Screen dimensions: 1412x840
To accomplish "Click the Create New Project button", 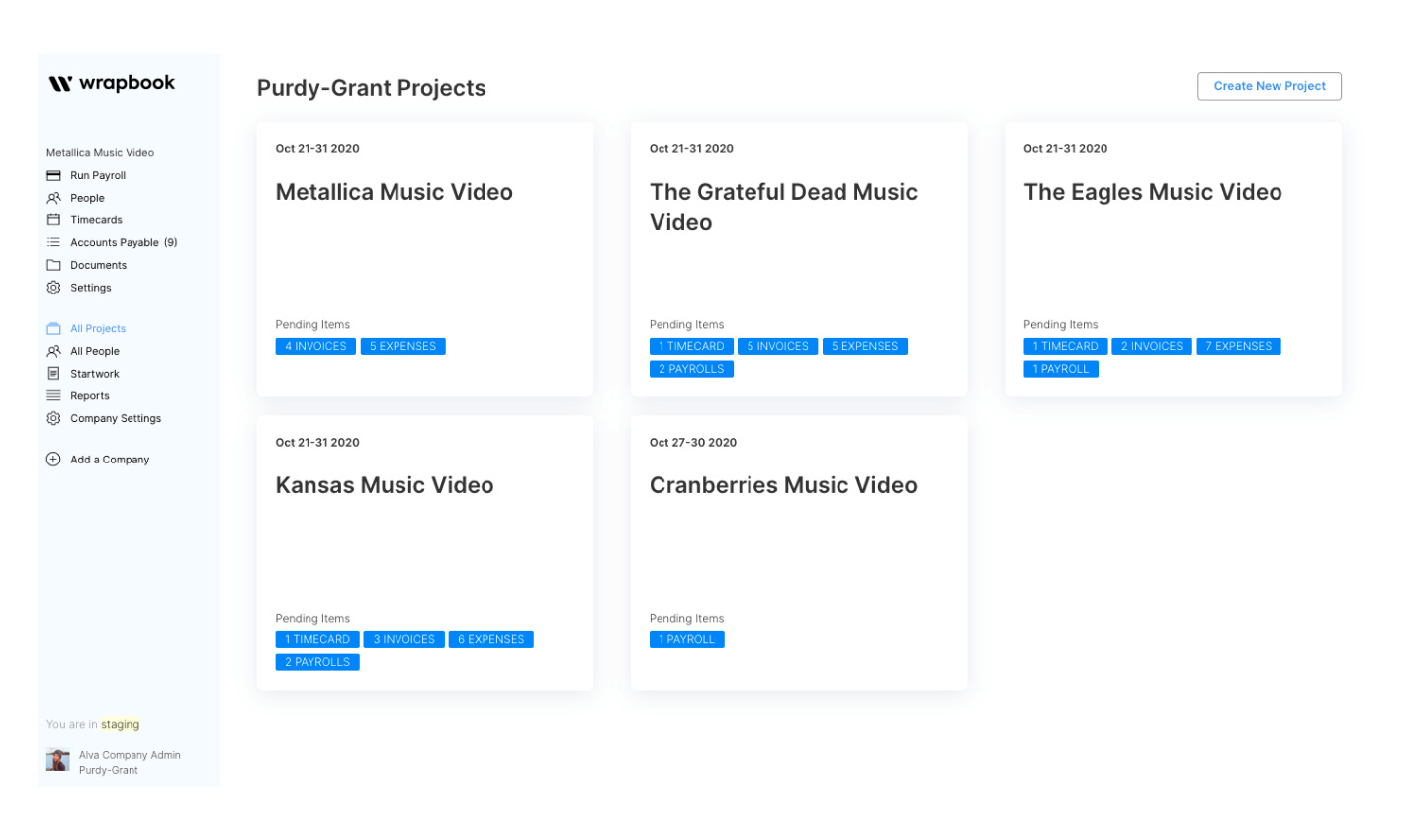I will coord(1270,86).
